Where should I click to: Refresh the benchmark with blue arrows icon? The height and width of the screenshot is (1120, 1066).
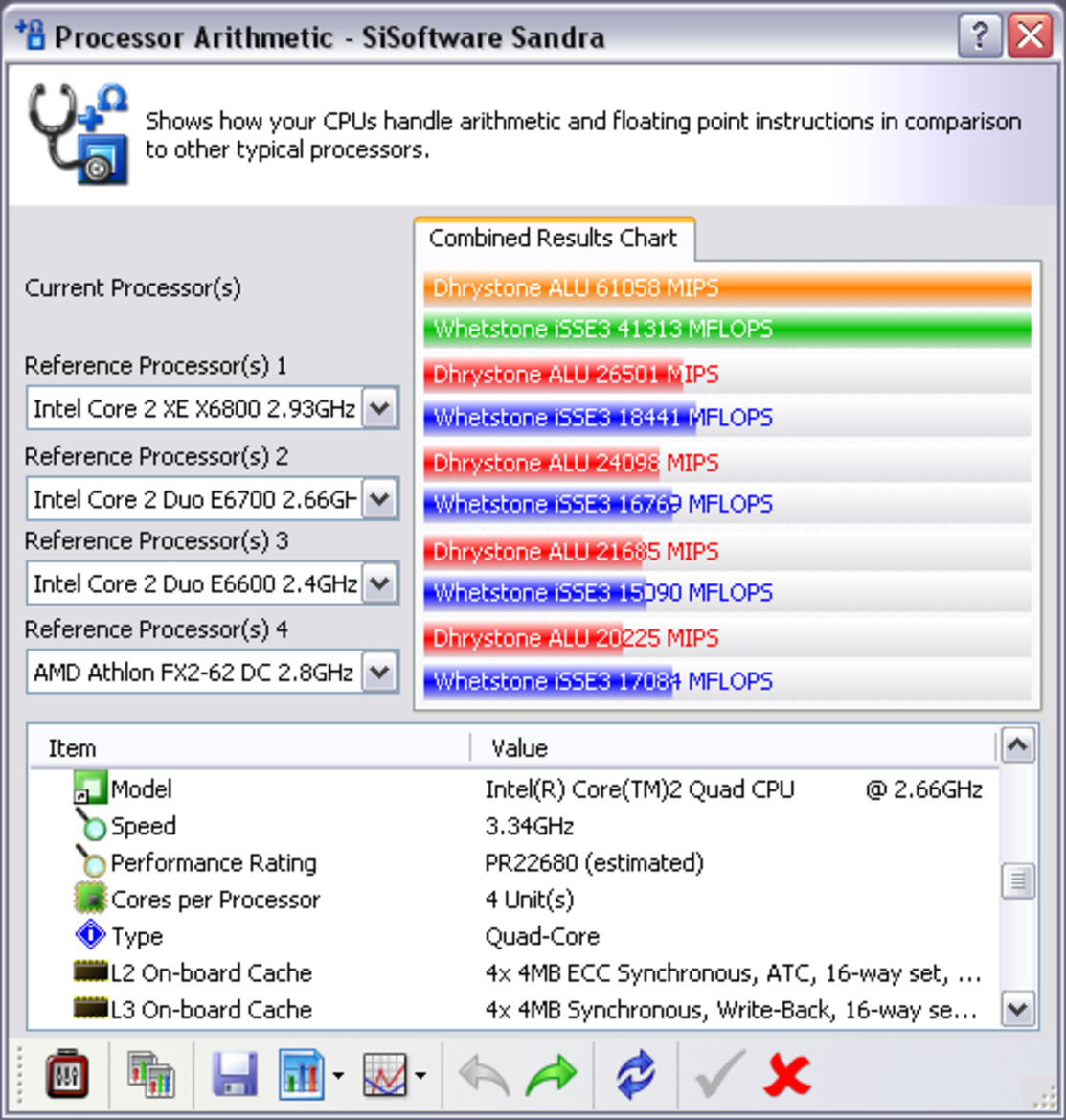(x=635, y=1074)
